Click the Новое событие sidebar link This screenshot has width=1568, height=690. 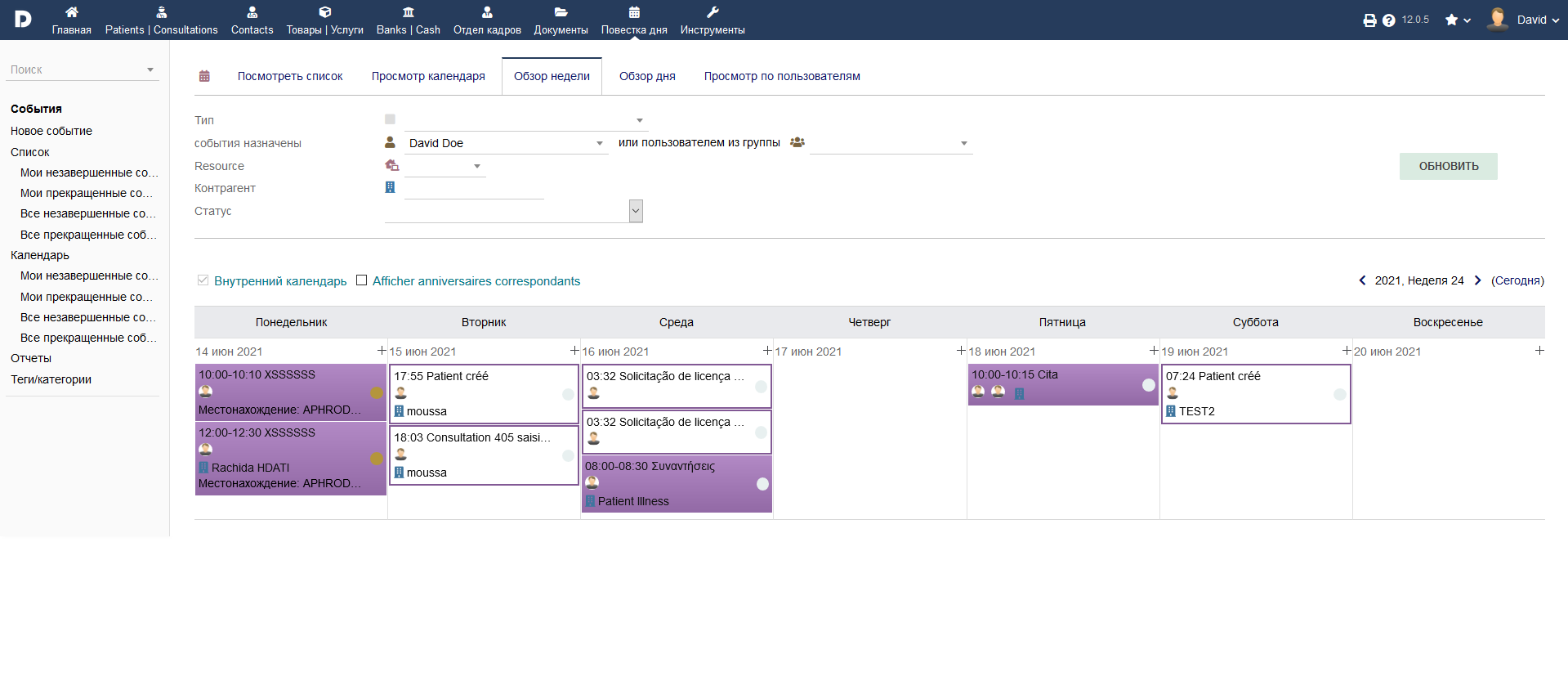pos(51,131)
